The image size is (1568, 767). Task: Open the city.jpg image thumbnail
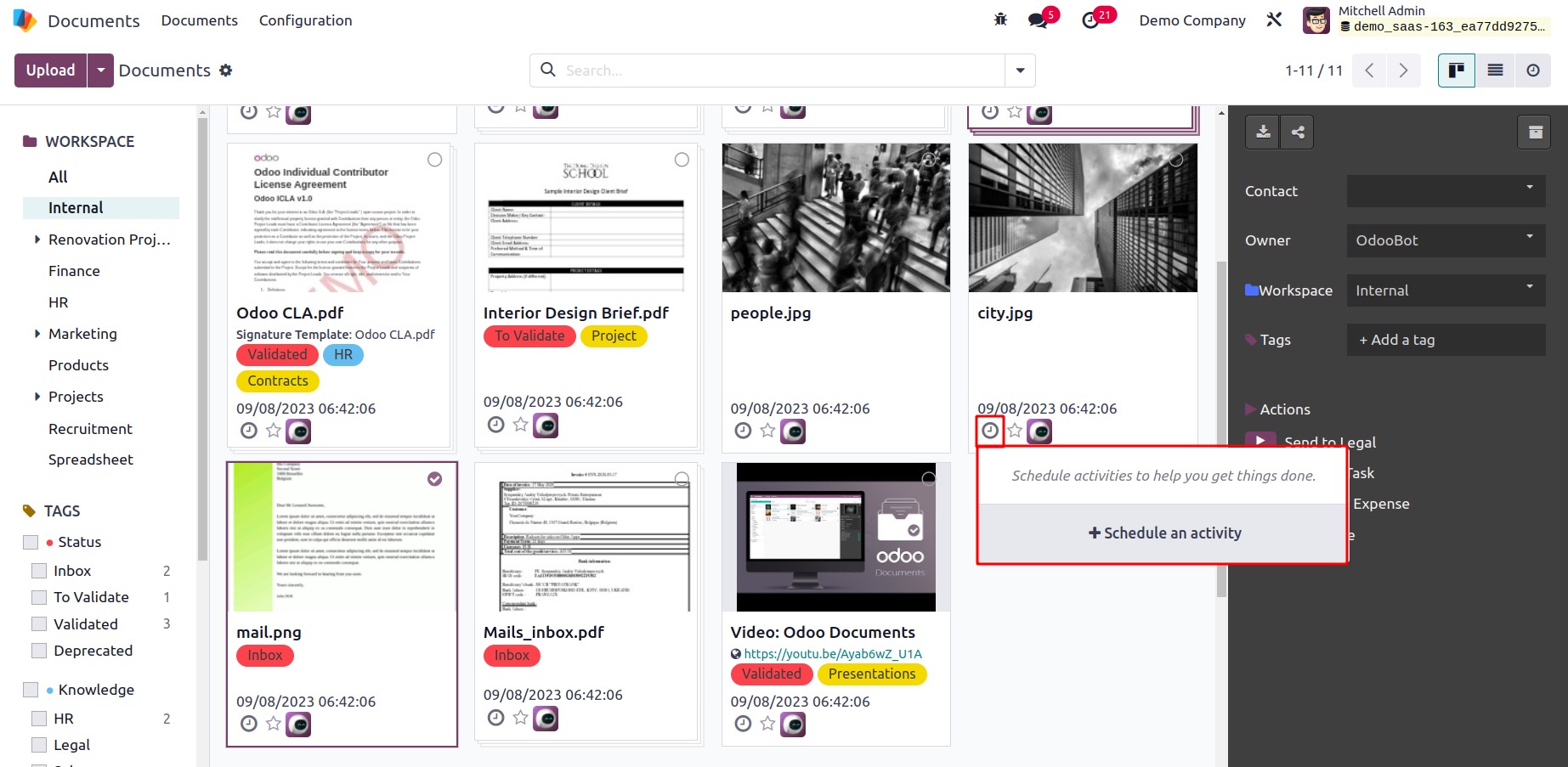point(1083,217)
